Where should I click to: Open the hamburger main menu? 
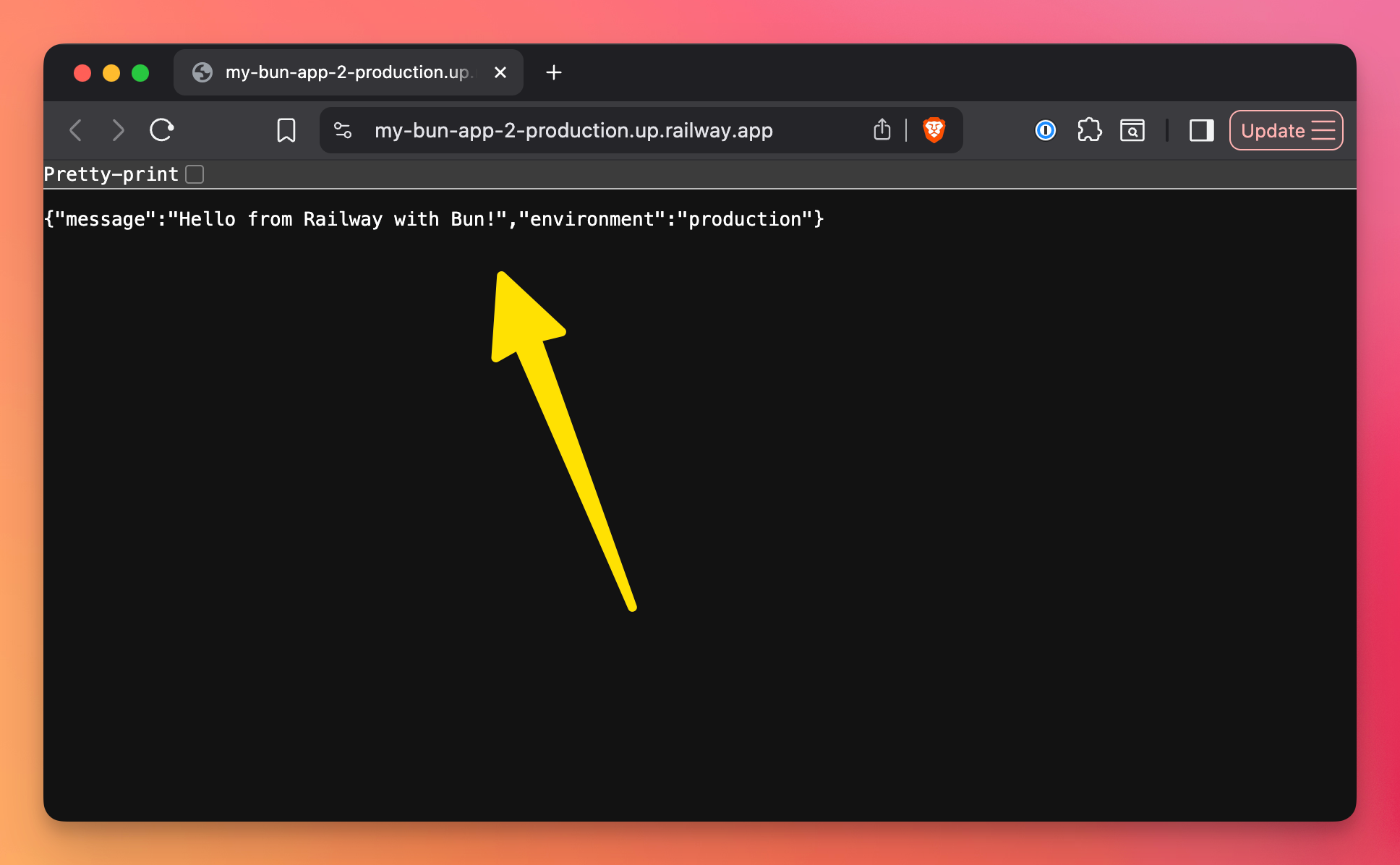click(x=1323, y=130)
